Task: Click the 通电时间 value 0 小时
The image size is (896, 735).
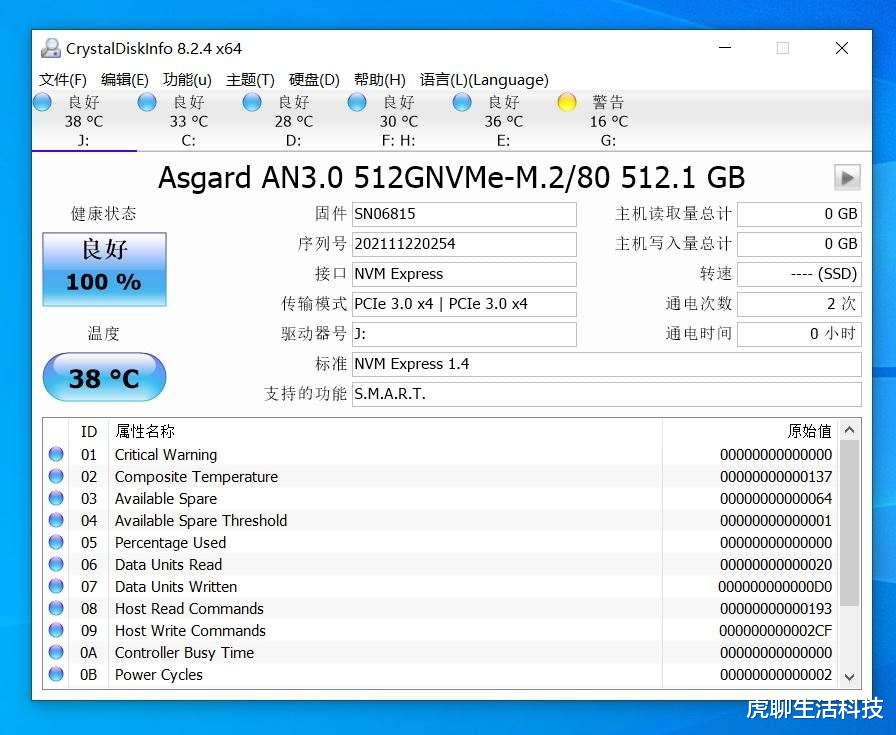Action: (799, 334)
